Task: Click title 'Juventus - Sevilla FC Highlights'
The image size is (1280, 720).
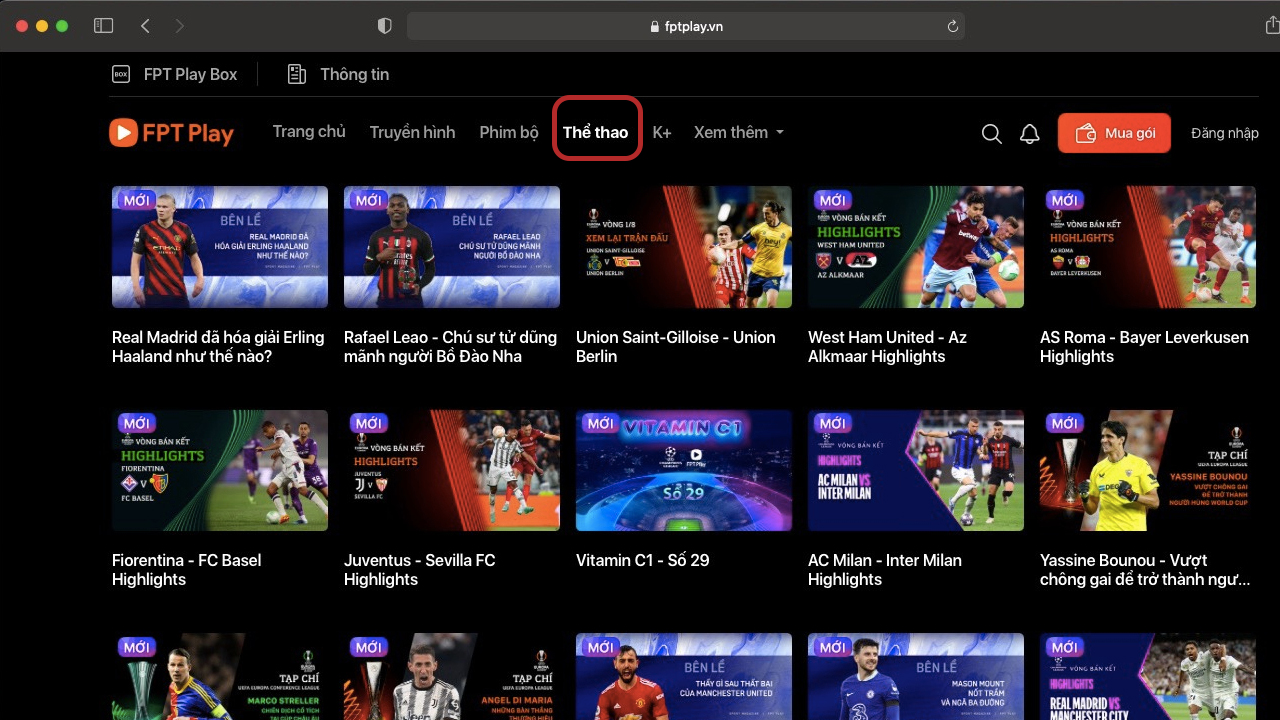Action: (x=420, y=570)
